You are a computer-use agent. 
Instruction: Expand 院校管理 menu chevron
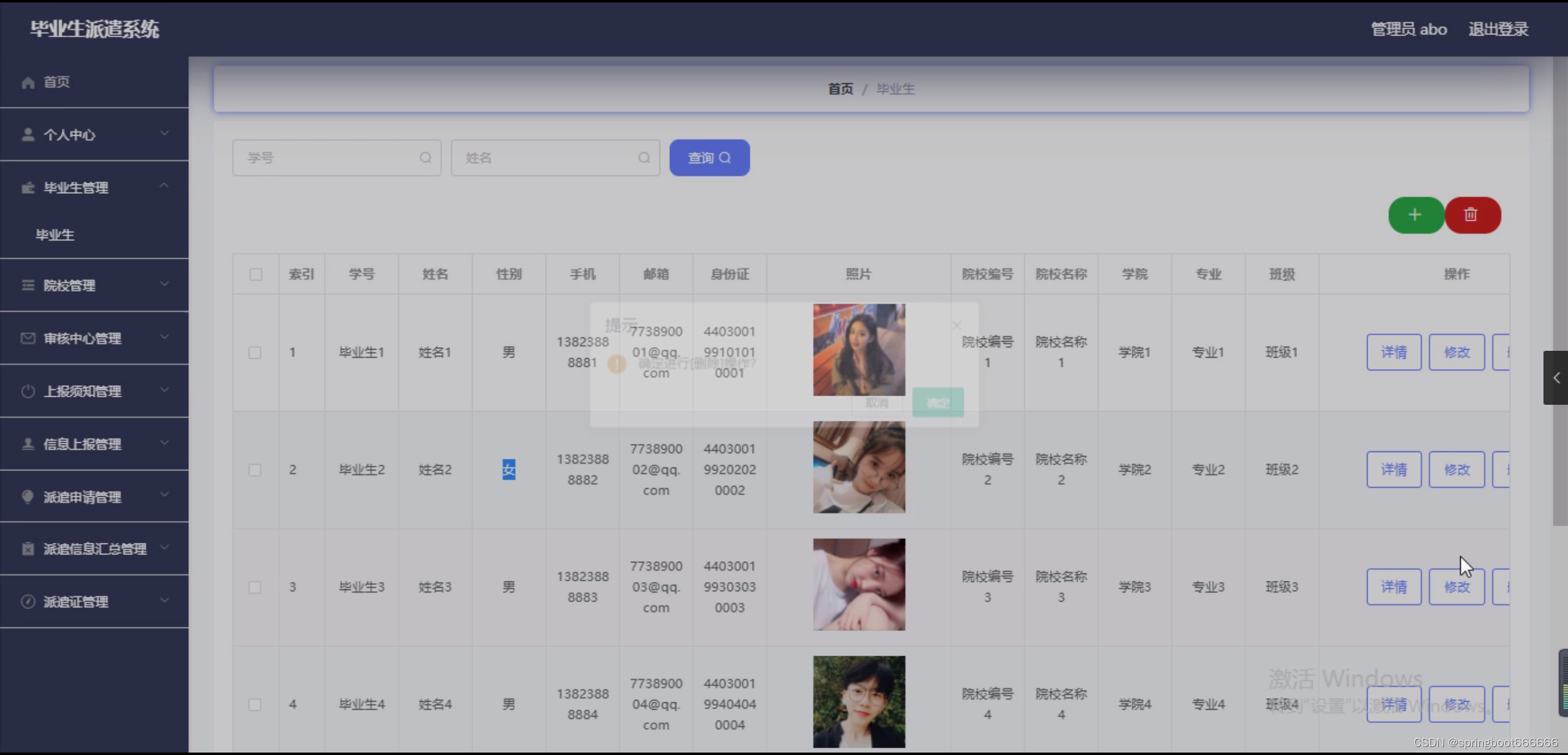point(164,284)
